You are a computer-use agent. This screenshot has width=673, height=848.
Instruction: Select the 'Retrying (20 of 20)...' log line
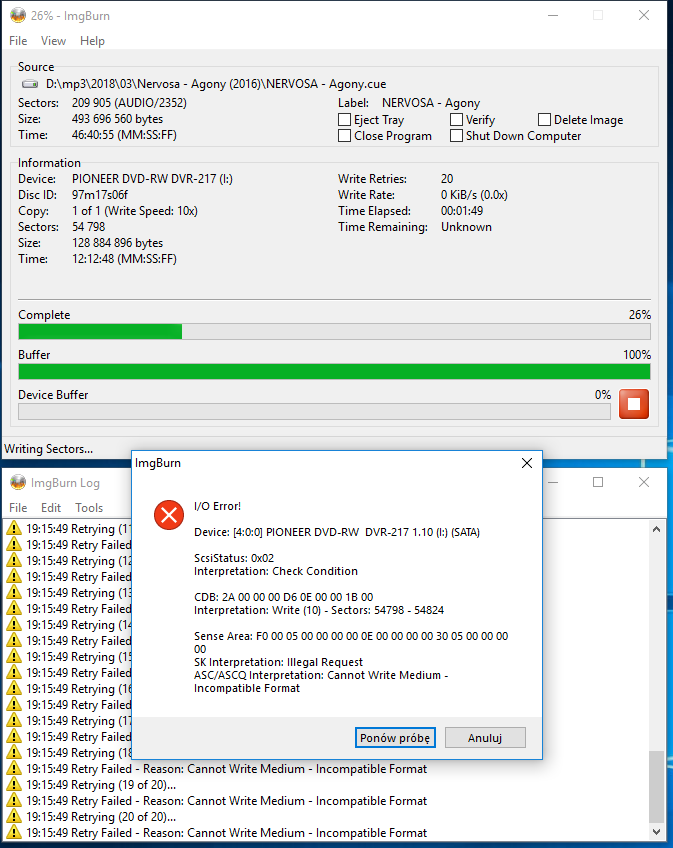(x=101, y=816)
